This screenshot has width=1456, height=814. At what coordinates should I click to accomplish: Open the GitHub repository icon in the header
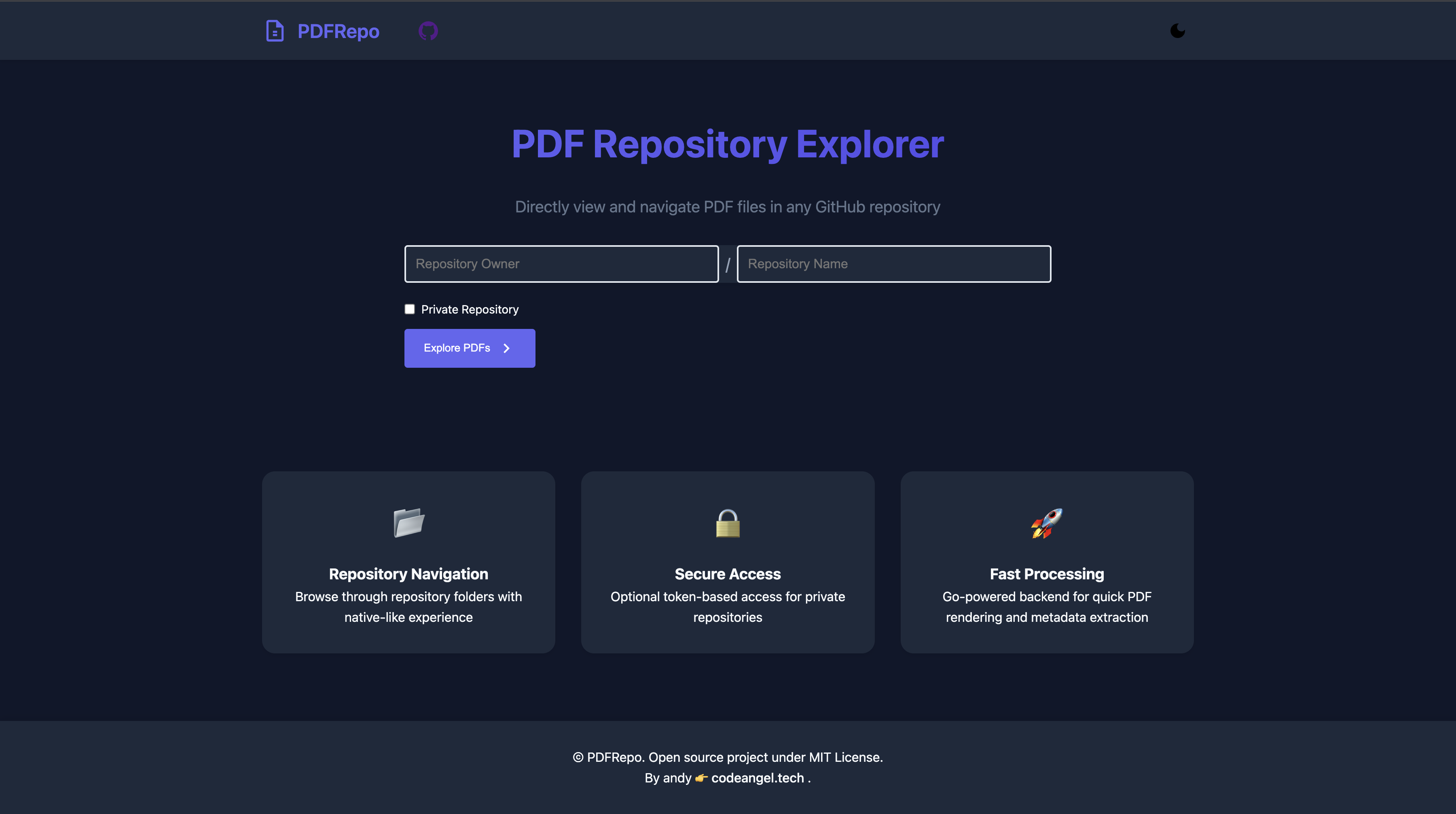pyautogui.click(x=428, y=31)
